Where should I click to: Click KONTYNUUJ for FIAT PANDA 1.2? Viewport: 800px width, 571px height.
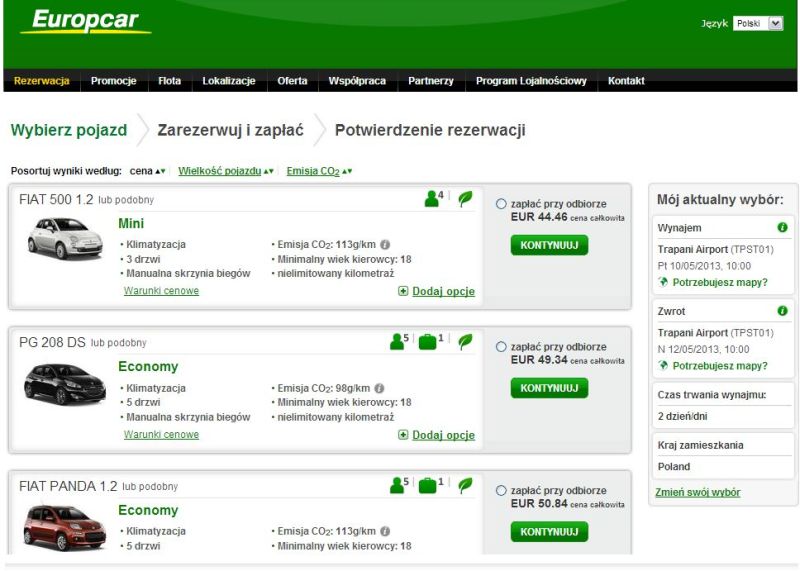[x=549, y=532]
